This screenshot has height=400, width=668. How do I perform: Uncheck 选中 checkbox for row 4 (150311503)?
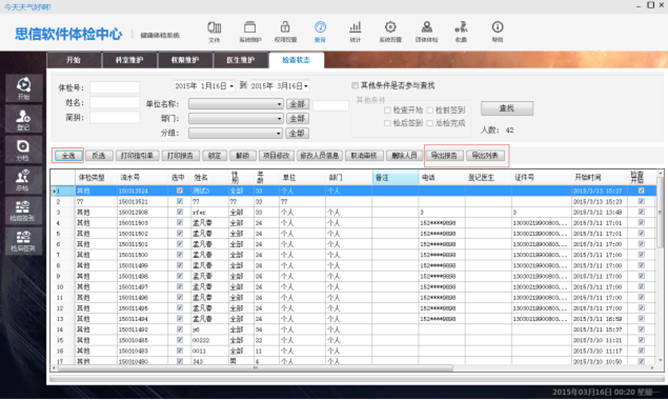(x=179, y=222)
